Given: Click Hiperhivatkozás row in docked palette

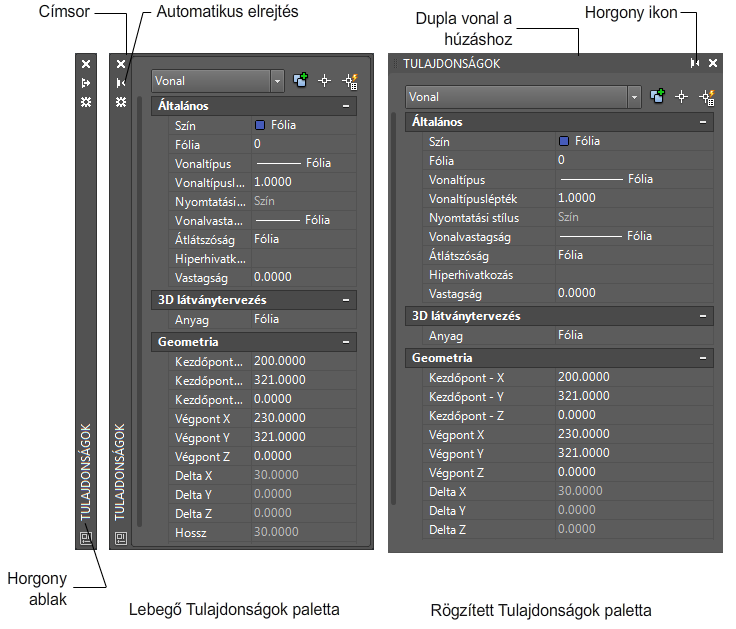Looking at the screenshot, I should [x=568, y=275].
